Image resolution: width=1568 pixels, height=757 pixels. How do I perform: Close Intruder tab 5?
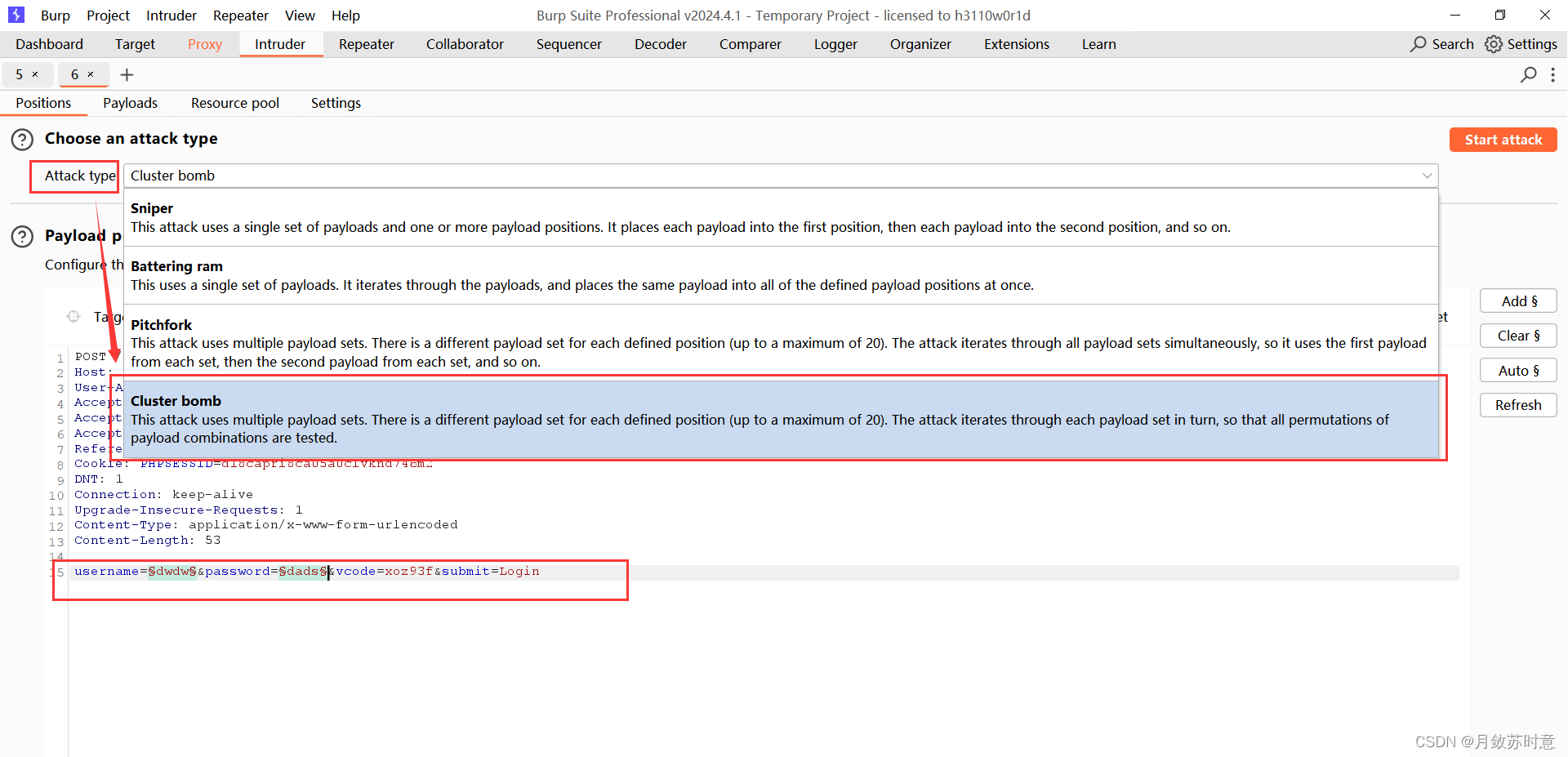[x=35, y=74]
